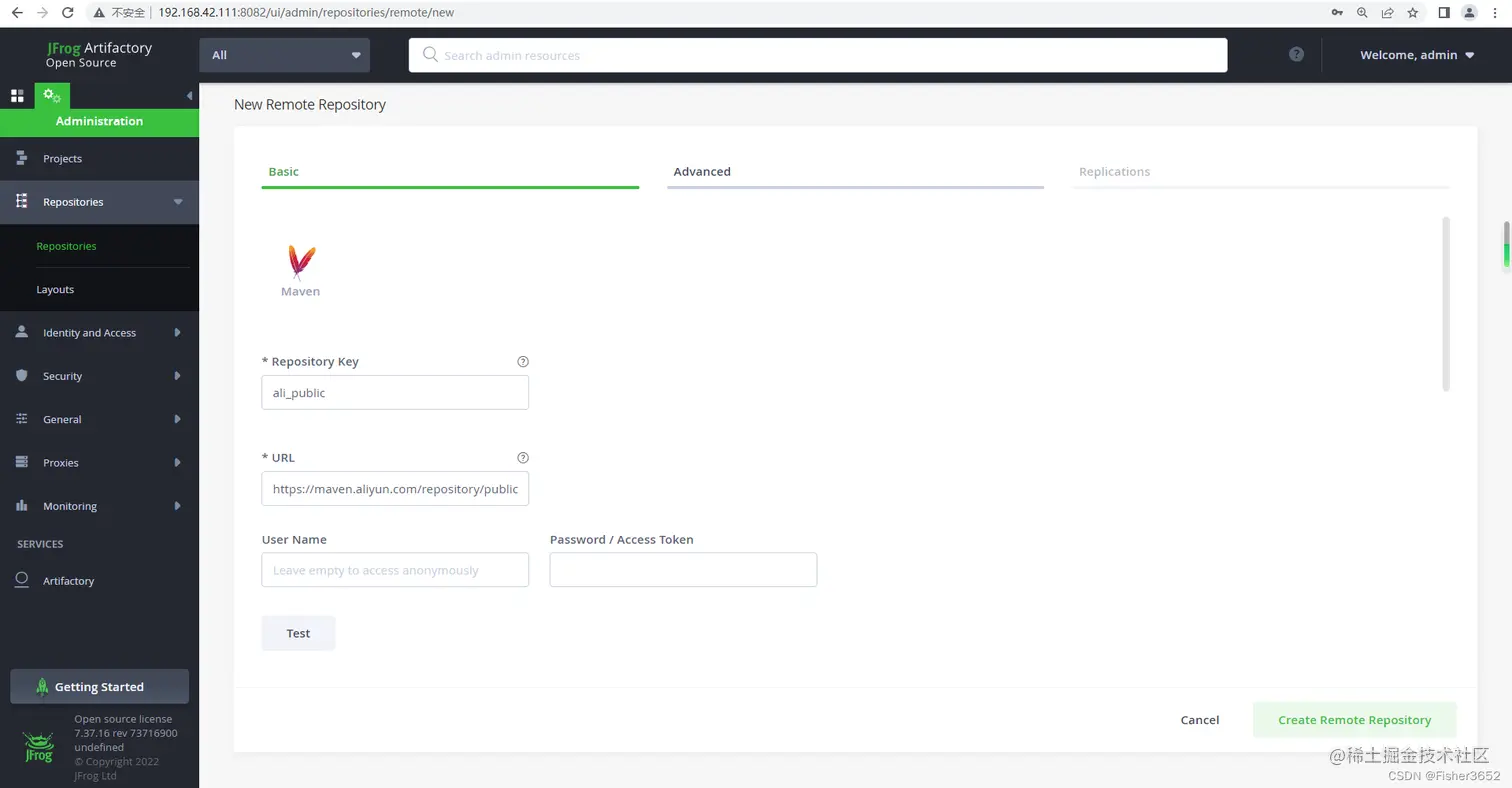Click the browser forward arrow
The image size is (1512, 788).
(x=42, y=13)
